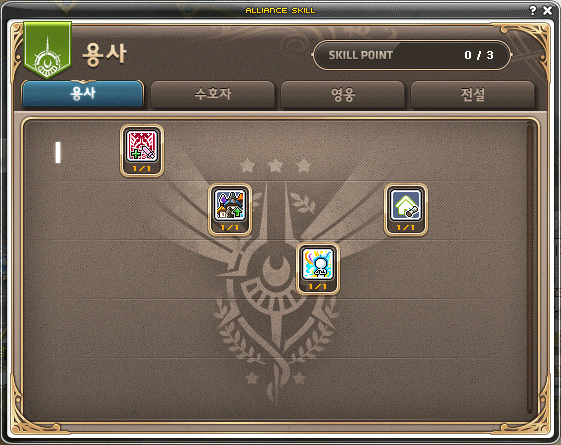Select the green house scroll skill icon
Image resolution: width=561 pixels, height=445 pixels.
(x=406, y=205)
